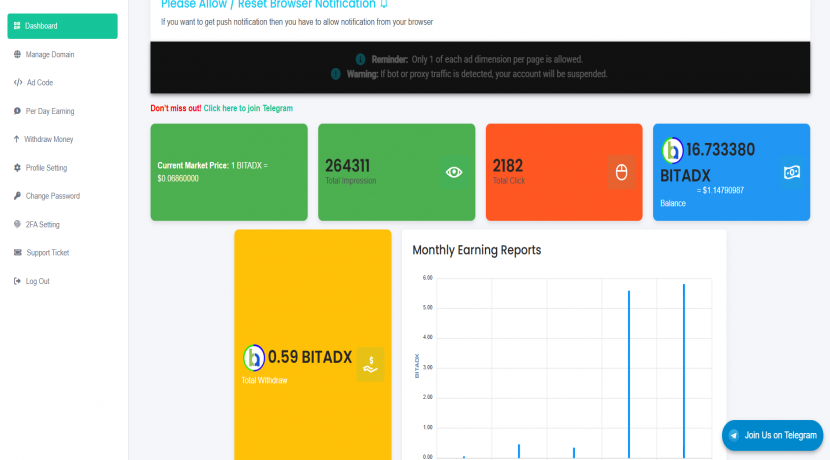
Task: Go to Manage Domain in sidebar
Action: (49, 54)
